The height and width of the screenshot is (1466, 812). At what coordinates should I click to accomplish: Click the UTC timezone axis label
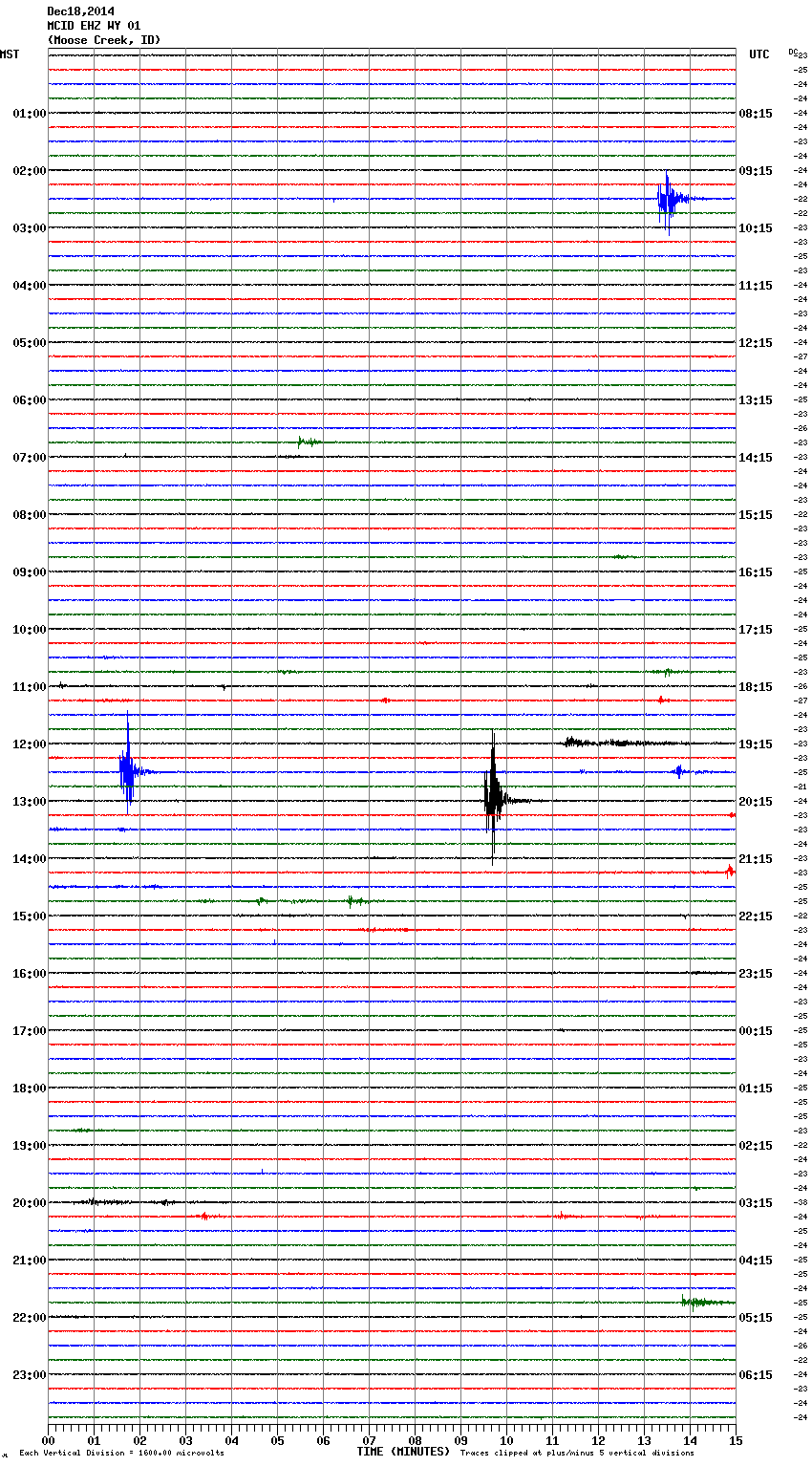tap(759, 54)
